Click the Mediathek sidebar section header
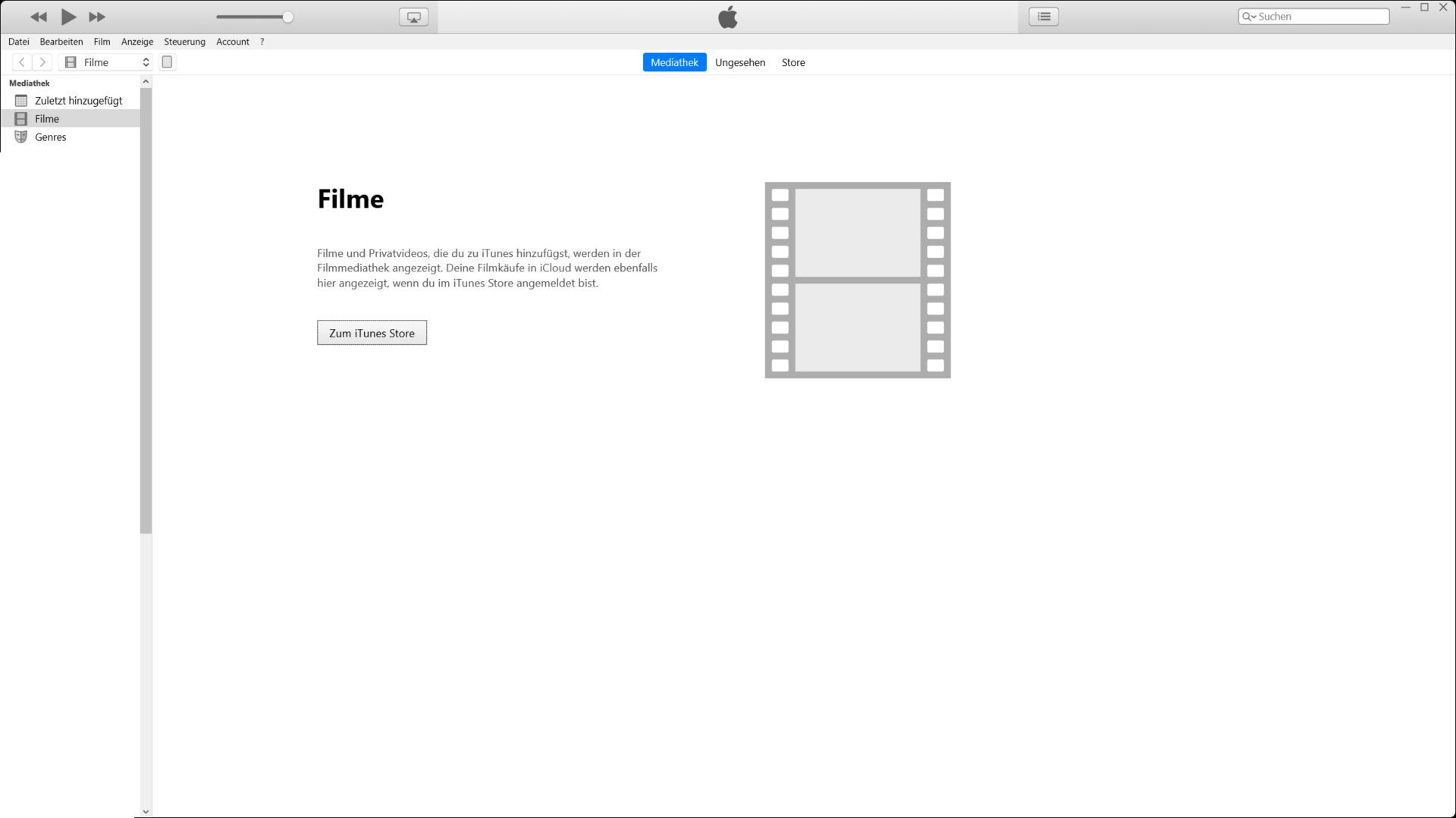 pos(30,83)
